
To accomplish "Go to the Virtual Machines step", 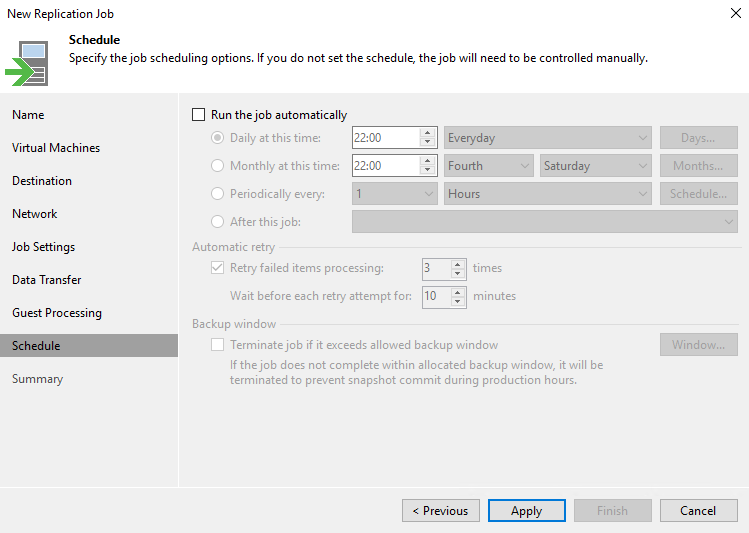I will 56,148.
